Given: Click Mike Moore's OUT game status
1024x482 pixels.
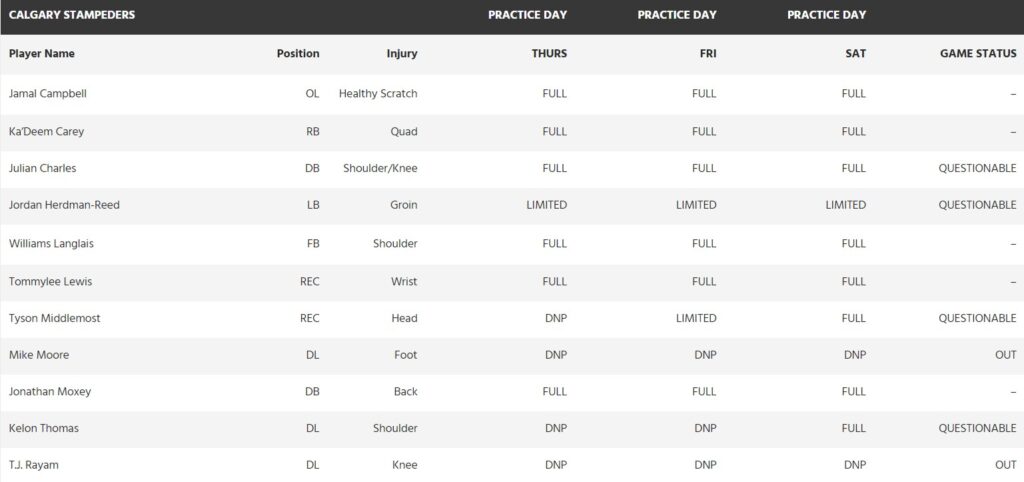Looking at the screenshot, I should [1005, 355].
